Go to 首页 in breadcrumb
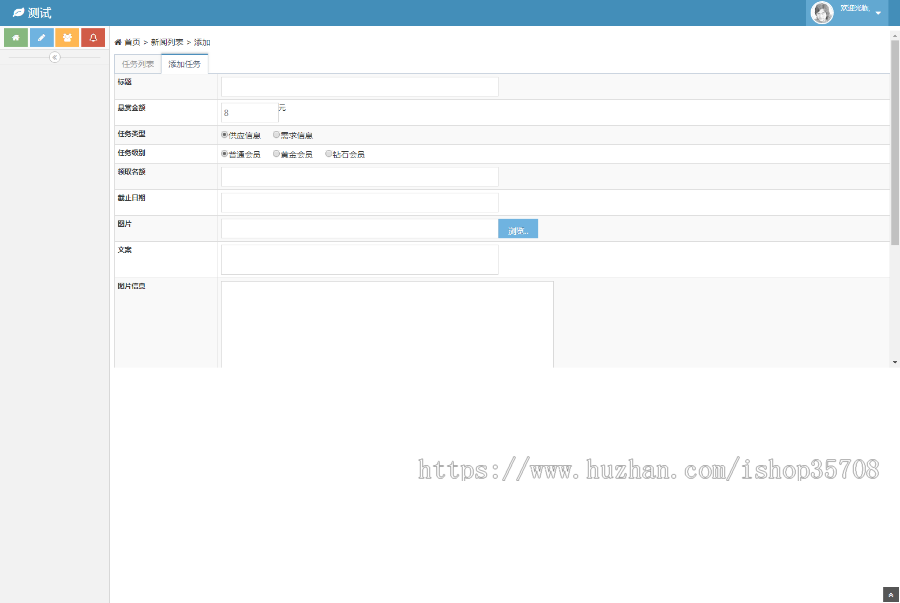This screenshot has width=900, height=603. tap(132, 42)
